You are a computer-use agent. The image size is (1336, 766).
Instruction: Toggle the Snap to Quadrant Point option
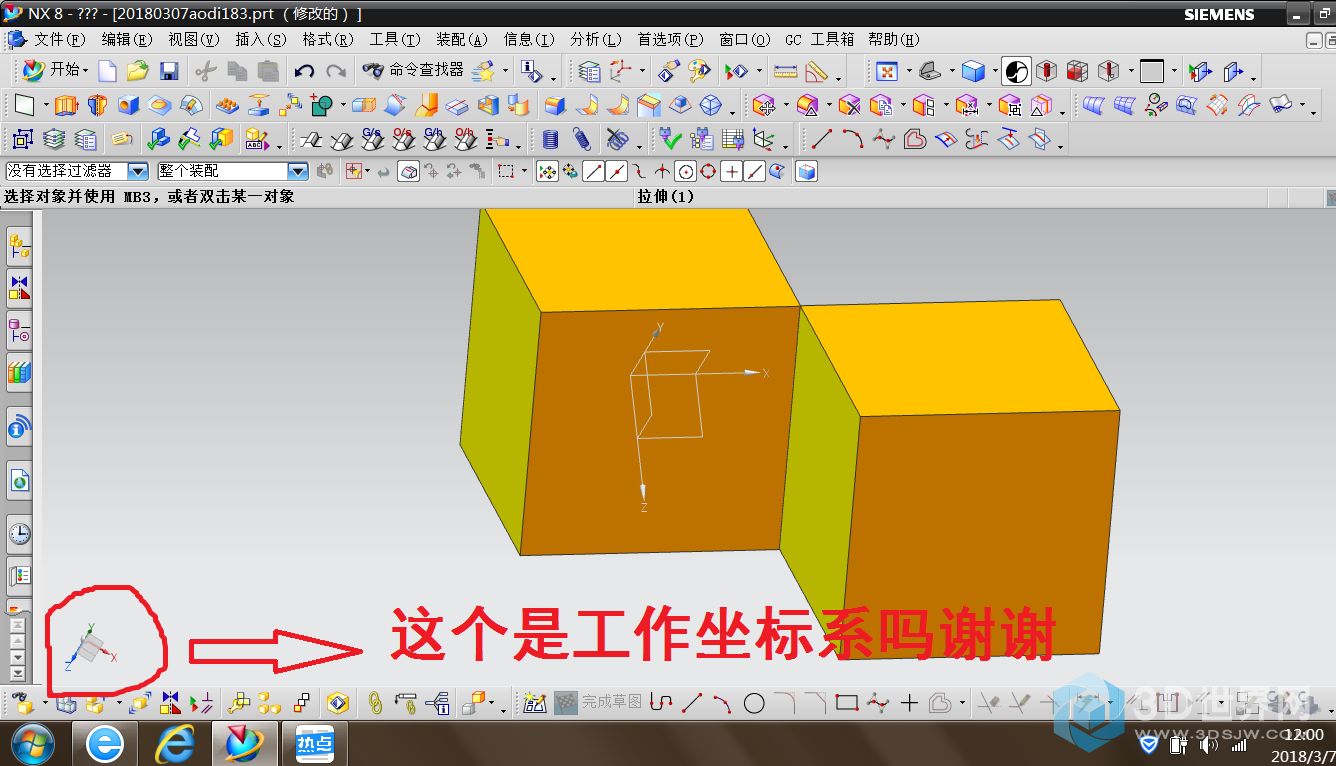tap(708, 172)
